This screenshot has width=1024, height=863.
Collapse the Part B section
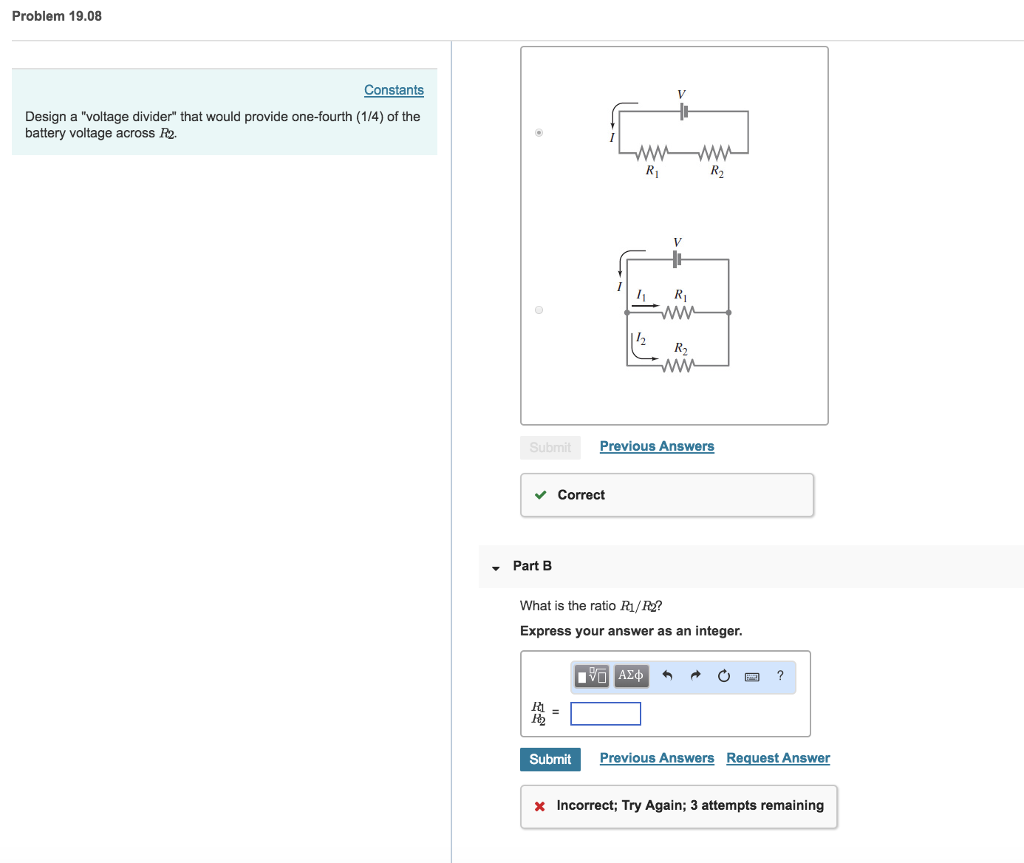[x=494, y=567]
